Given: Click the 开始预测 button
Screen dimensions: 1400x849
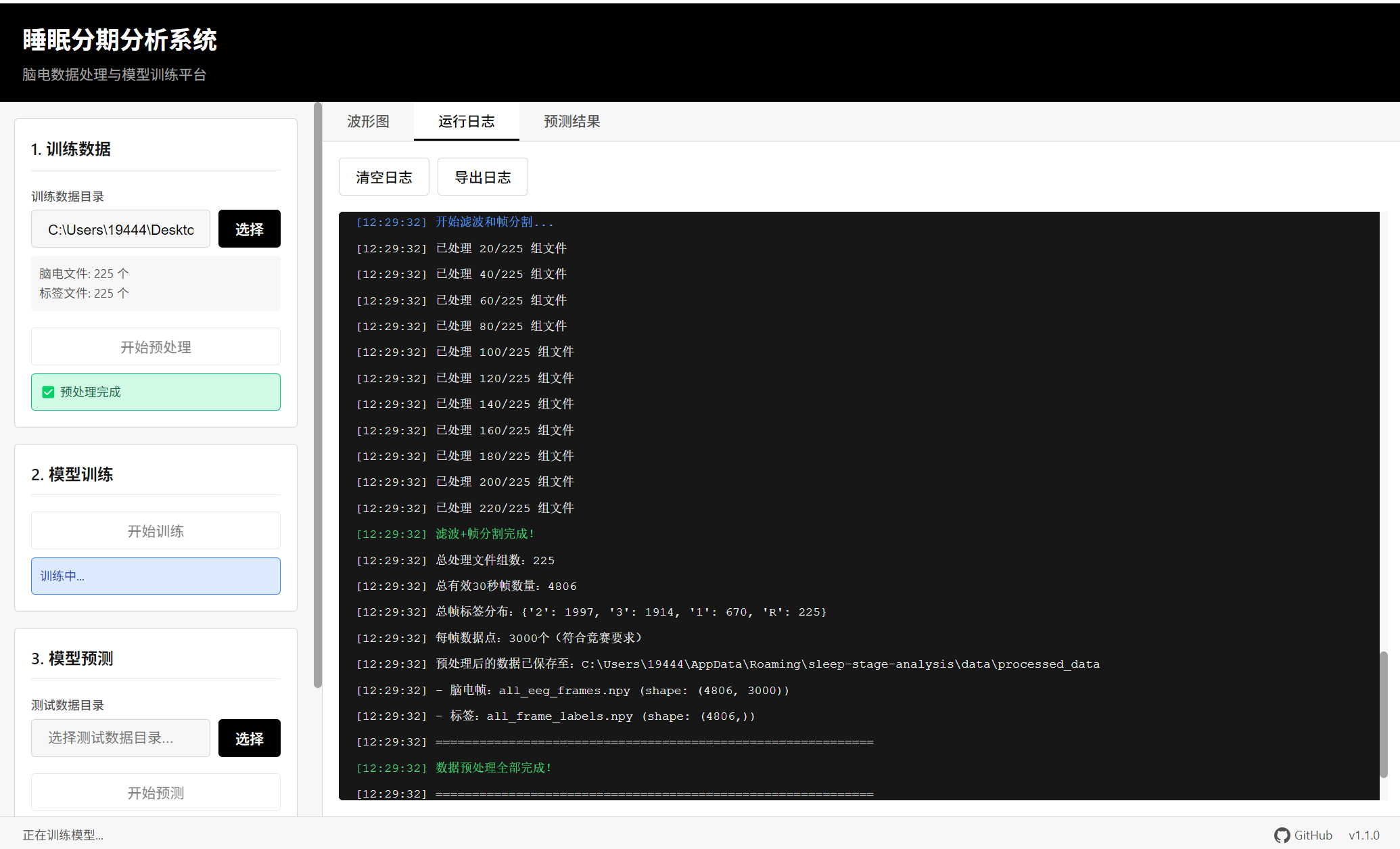Looking at the screenshot, I should coord(156,792).
